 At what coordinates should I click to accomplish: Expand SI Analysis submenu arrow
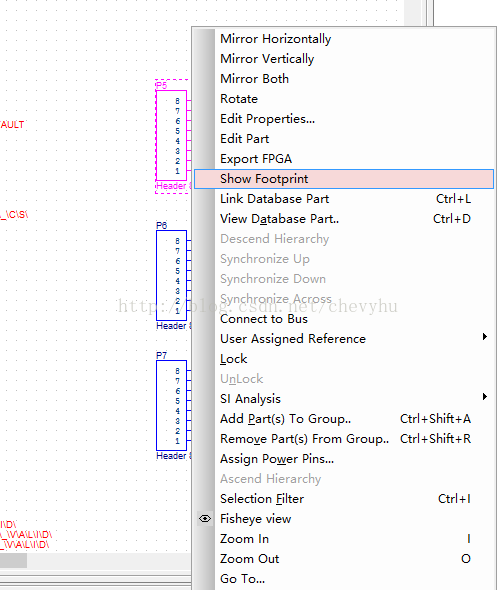pos(485,397)
